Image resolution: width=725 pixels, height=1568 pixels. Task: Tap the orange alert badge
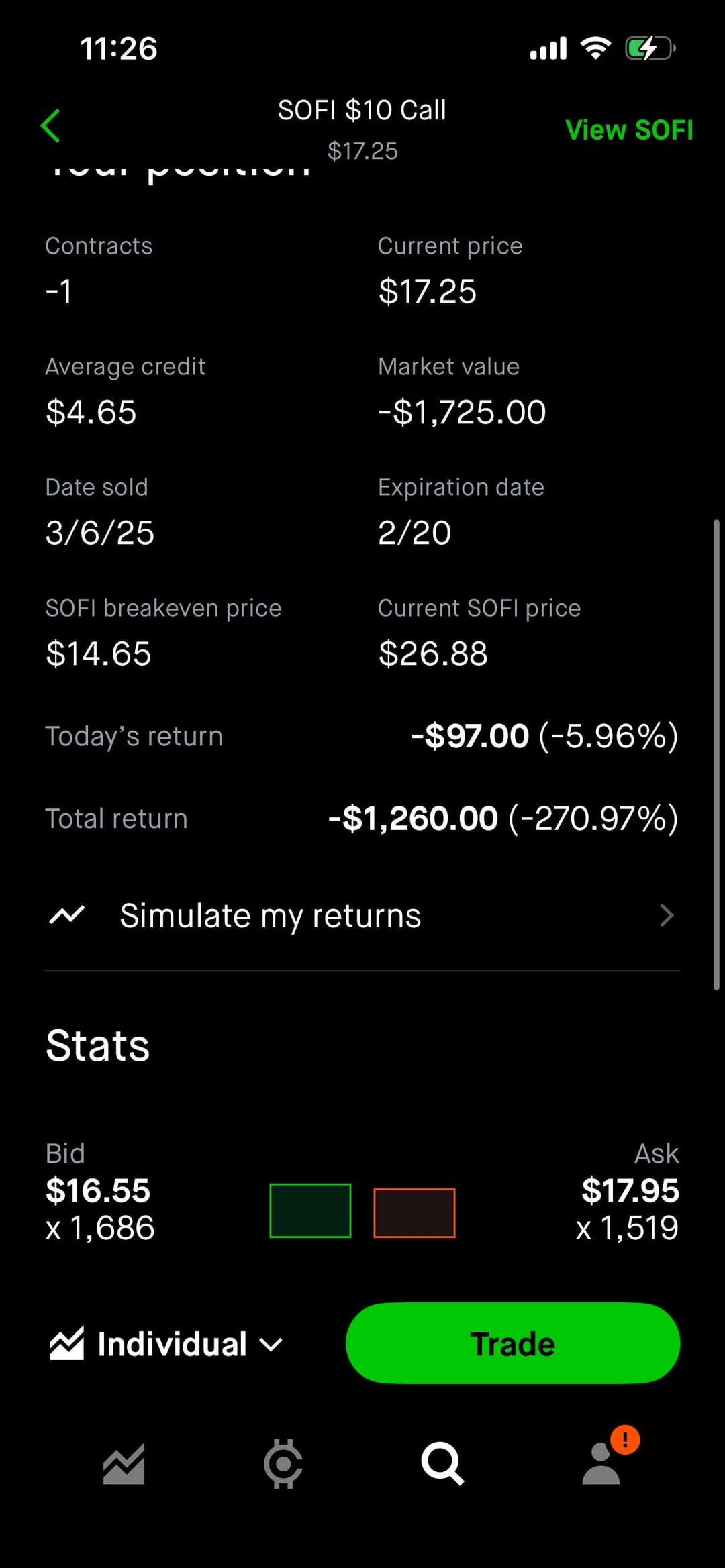click(625, 1439)
